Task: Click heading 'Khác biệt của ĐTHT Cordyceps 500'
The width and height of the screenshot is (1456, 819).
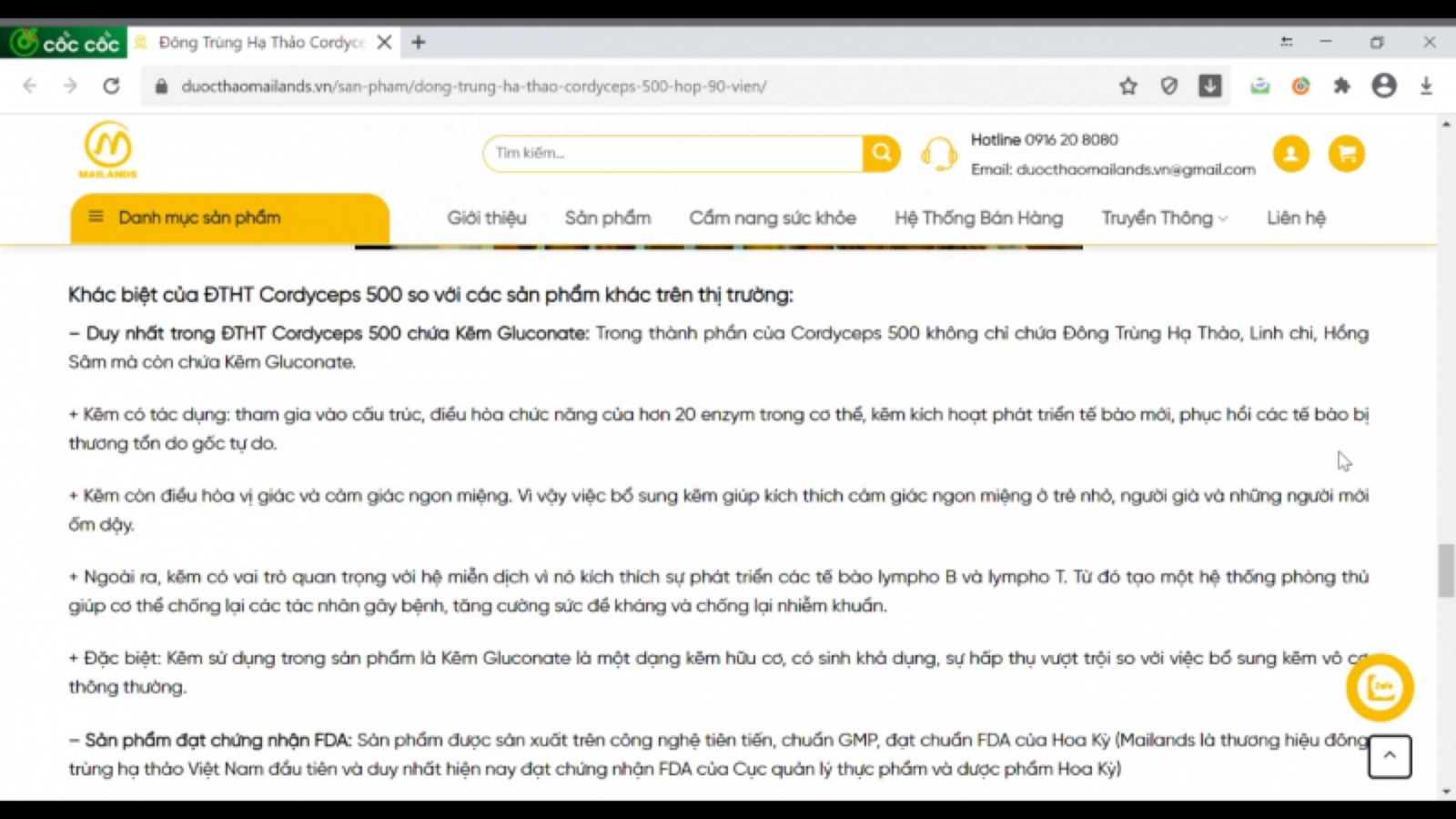Action: coord(430,295)
